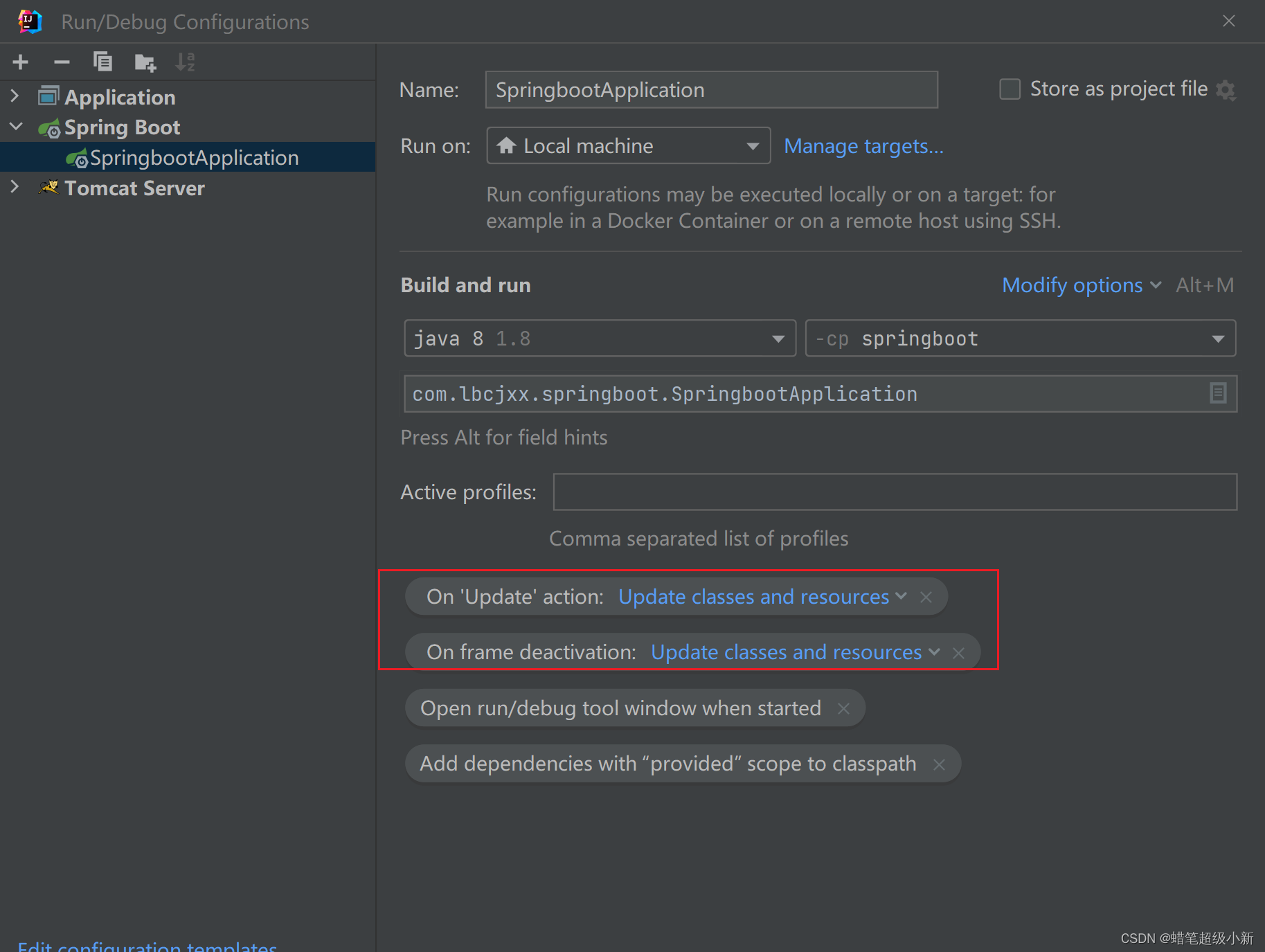Click the Active profiles input field

[895, 492]
